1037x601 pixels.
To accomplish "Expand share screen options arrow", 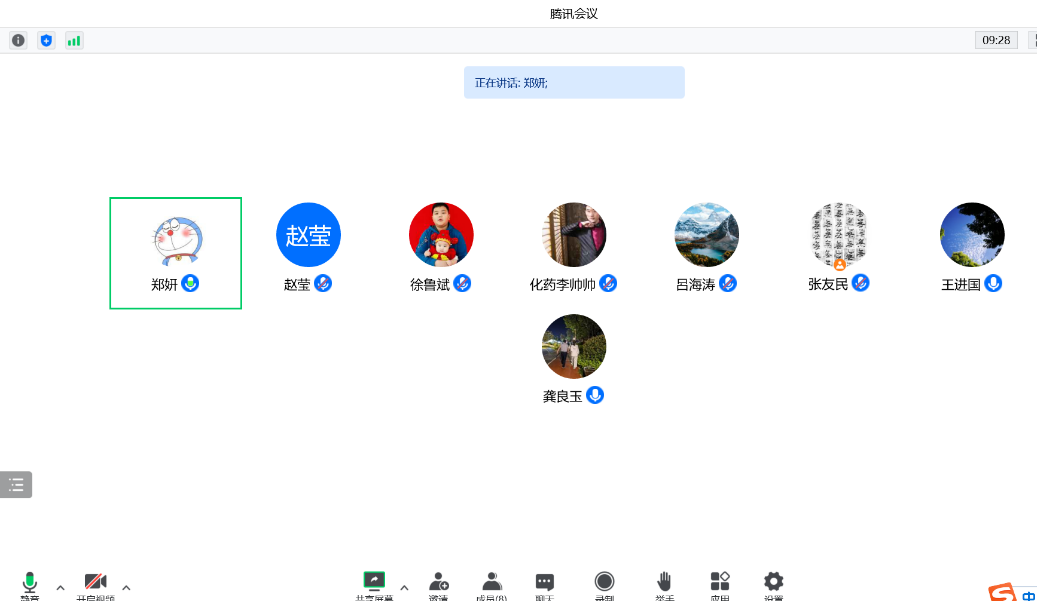I will 404,587.
